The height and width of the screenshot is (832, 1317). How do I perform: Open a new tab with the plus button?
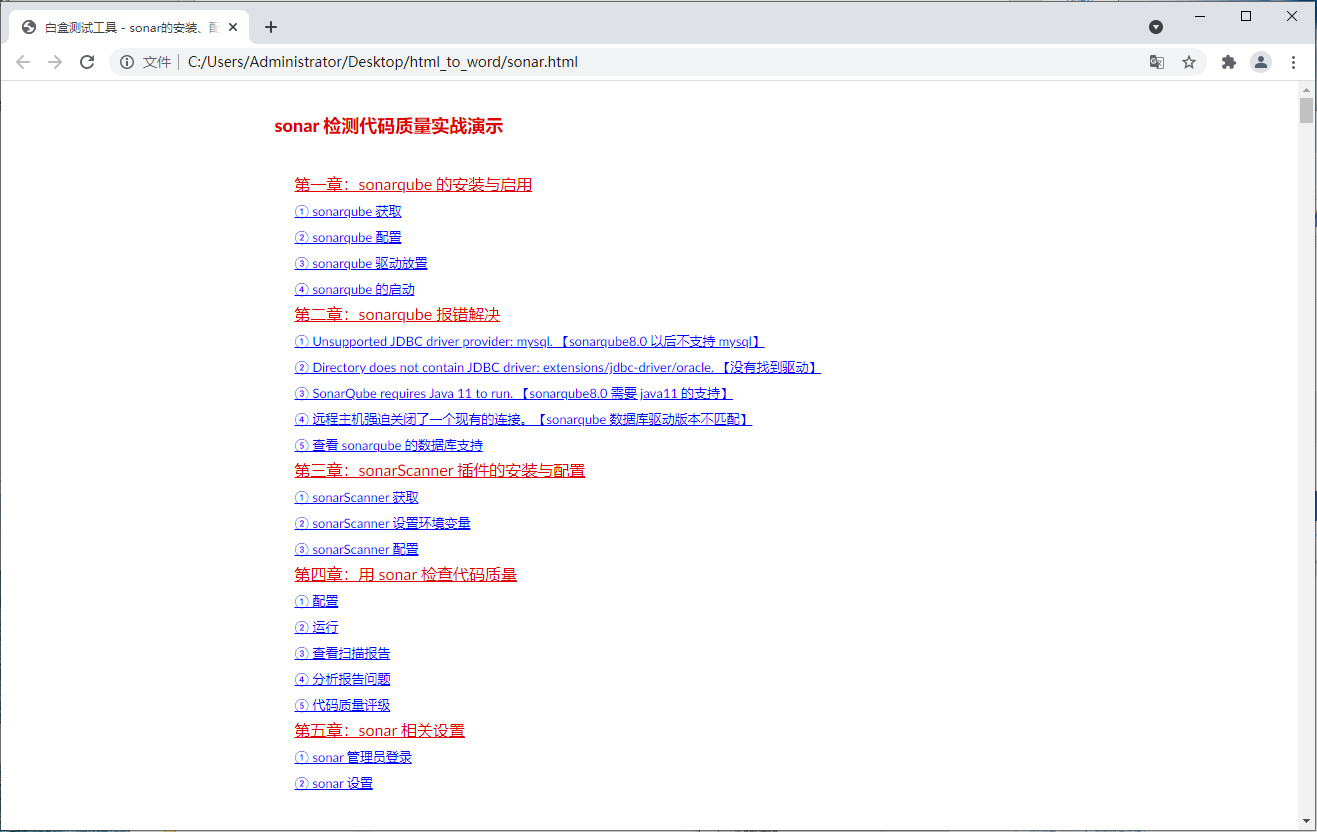tap(270, 27)
